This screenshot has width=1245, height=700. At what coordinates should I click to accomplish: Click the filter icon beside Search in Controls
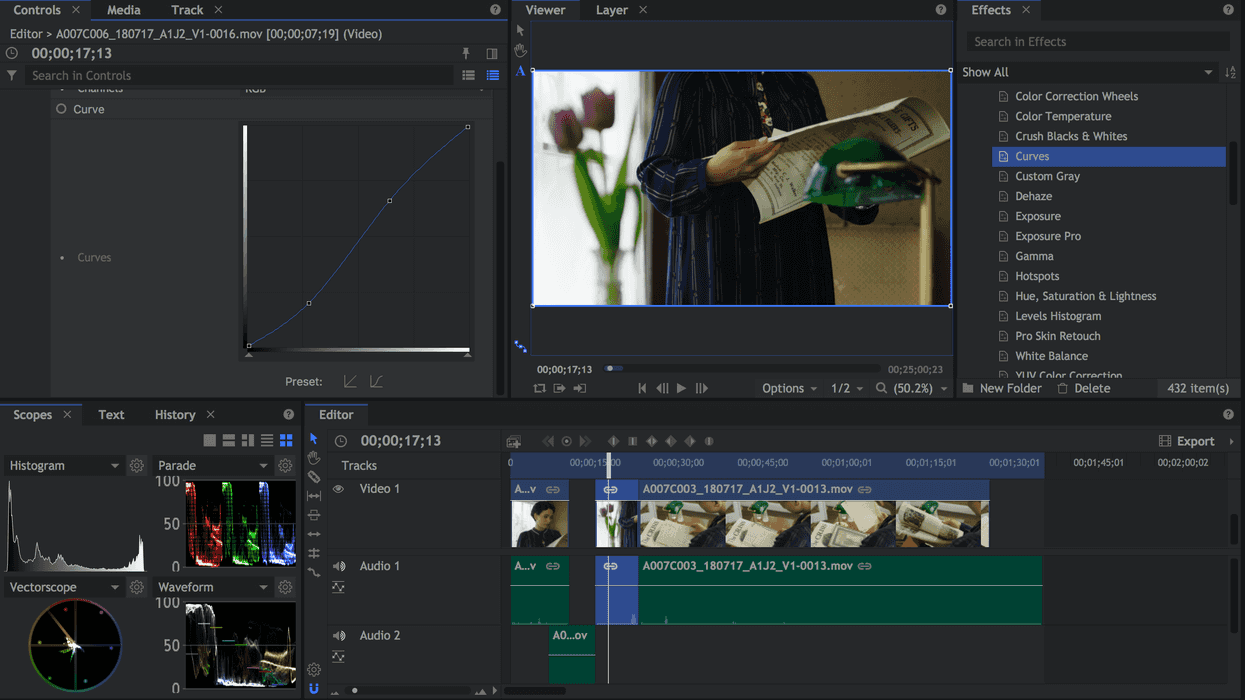tap(12, 76)
